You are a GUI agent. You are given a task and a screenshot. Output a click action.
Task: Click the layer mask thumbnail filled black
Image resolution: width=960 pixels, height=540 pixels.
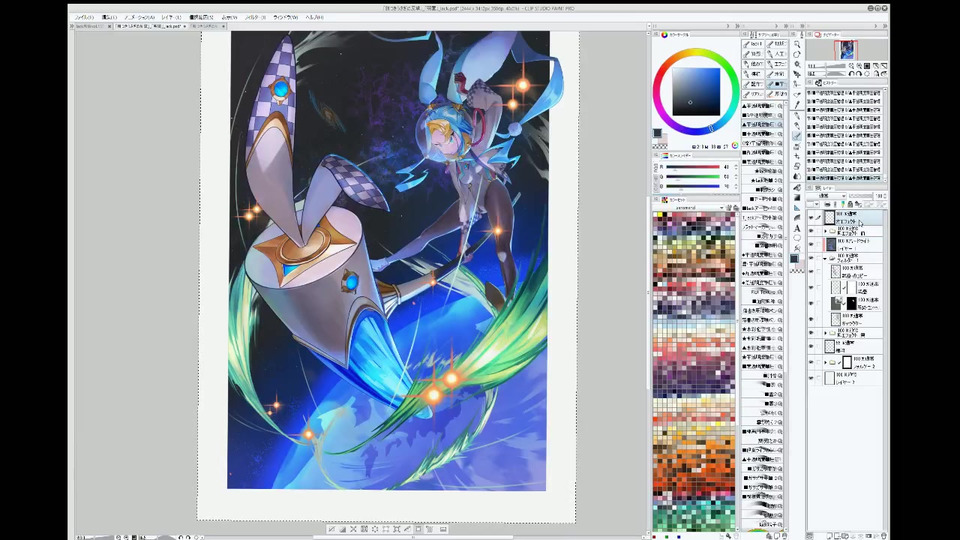coord(852,303)
